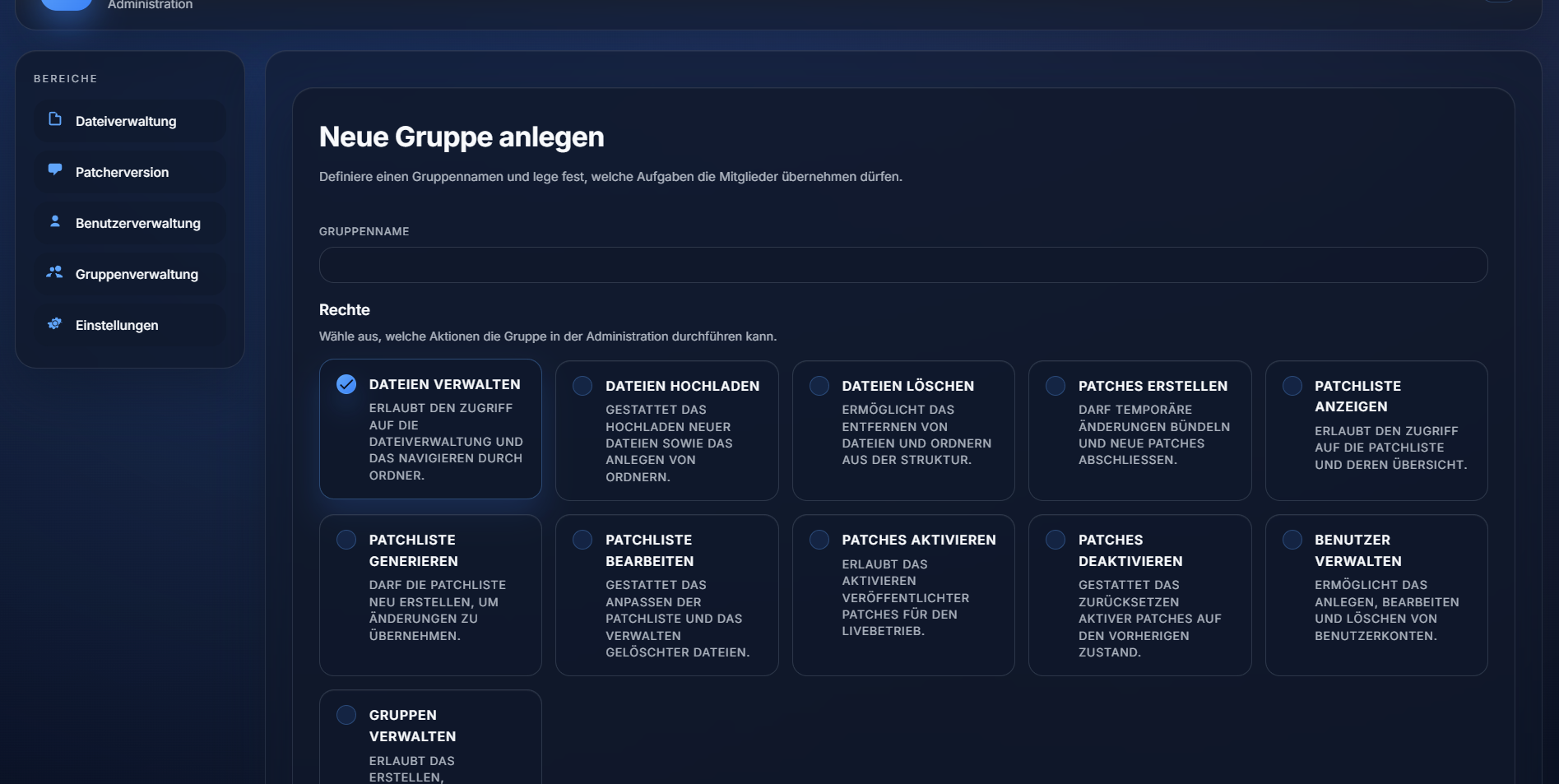Tick the Patchliste generieren checkbox
Screen dimensions: 1559x784
coord(346,540)
